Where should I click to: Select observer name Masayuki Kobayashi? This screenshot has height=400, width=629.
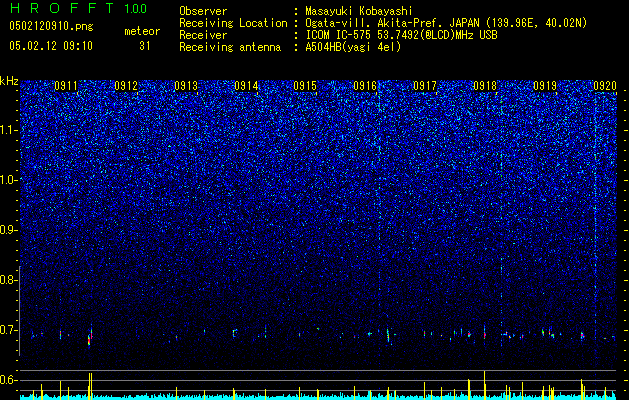(358, 11)
